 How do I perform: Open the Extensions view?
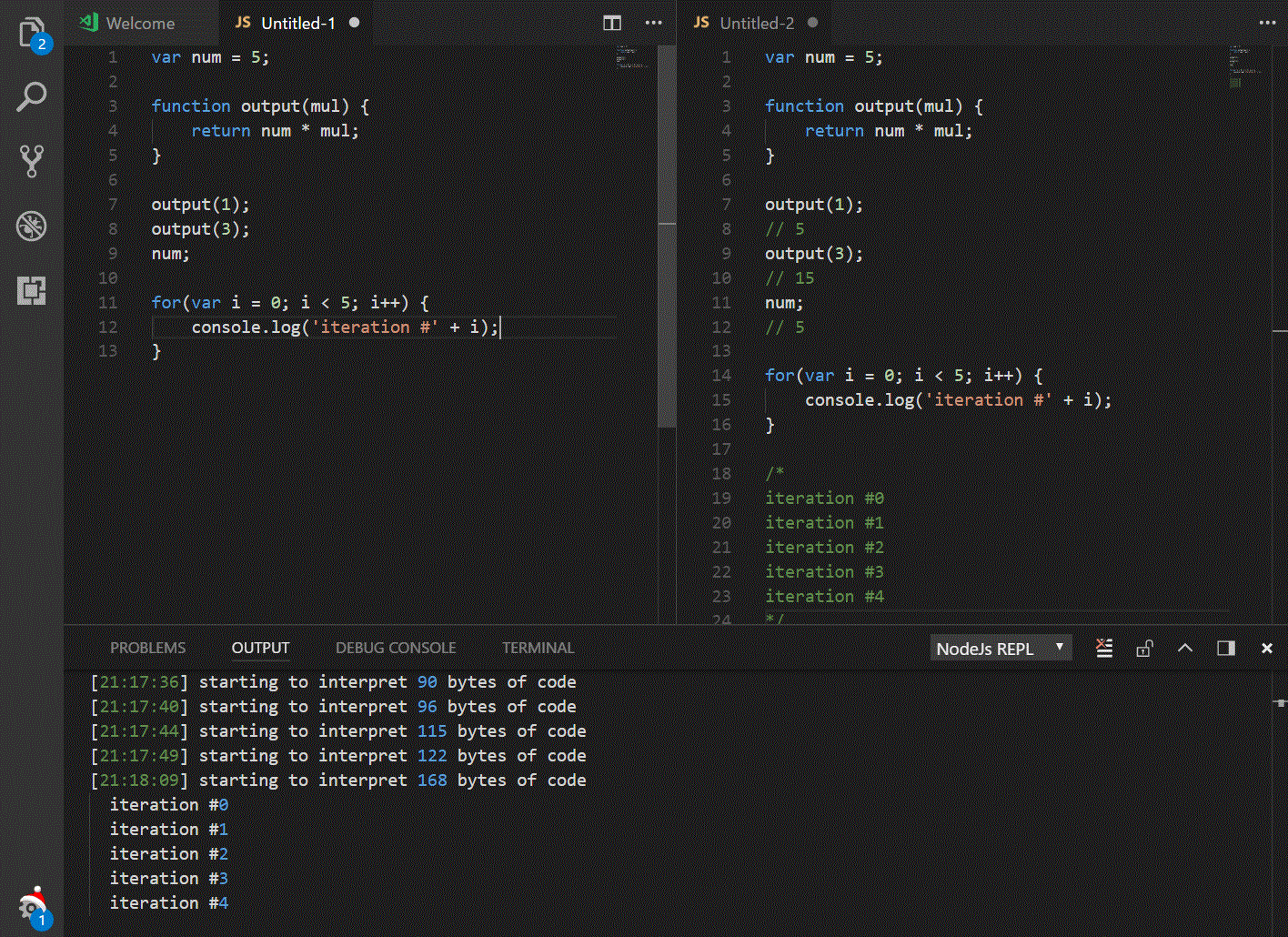(x=33, y=291)
